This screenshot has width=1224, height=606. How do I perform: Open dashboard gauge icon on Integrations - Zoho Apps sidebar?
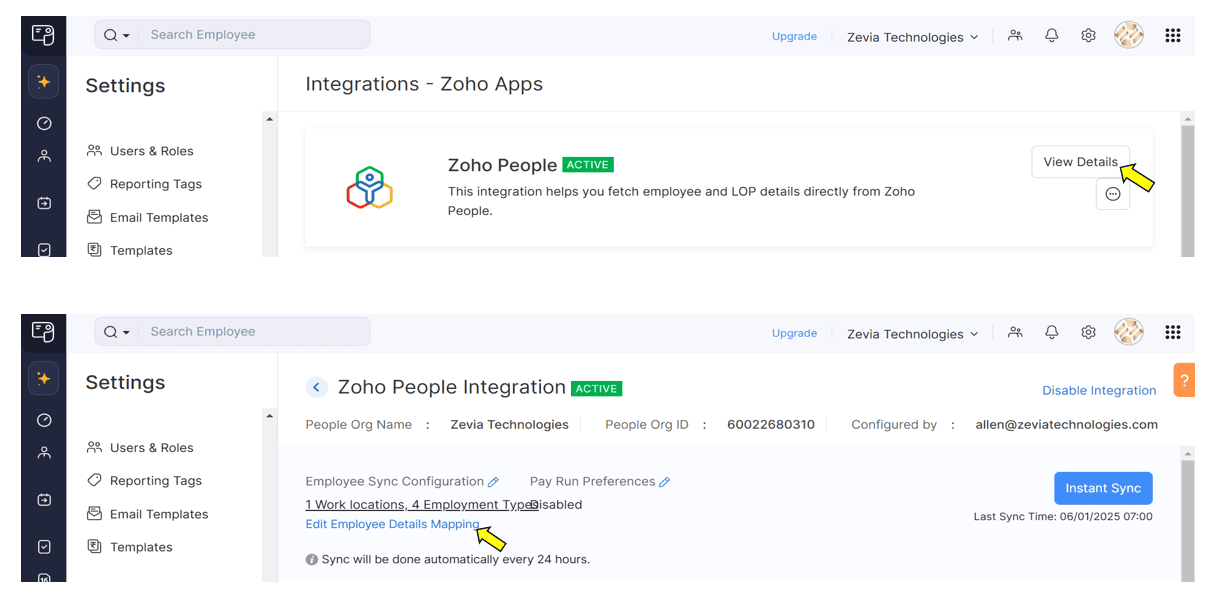pyautogui.click(x=44, y=124)
